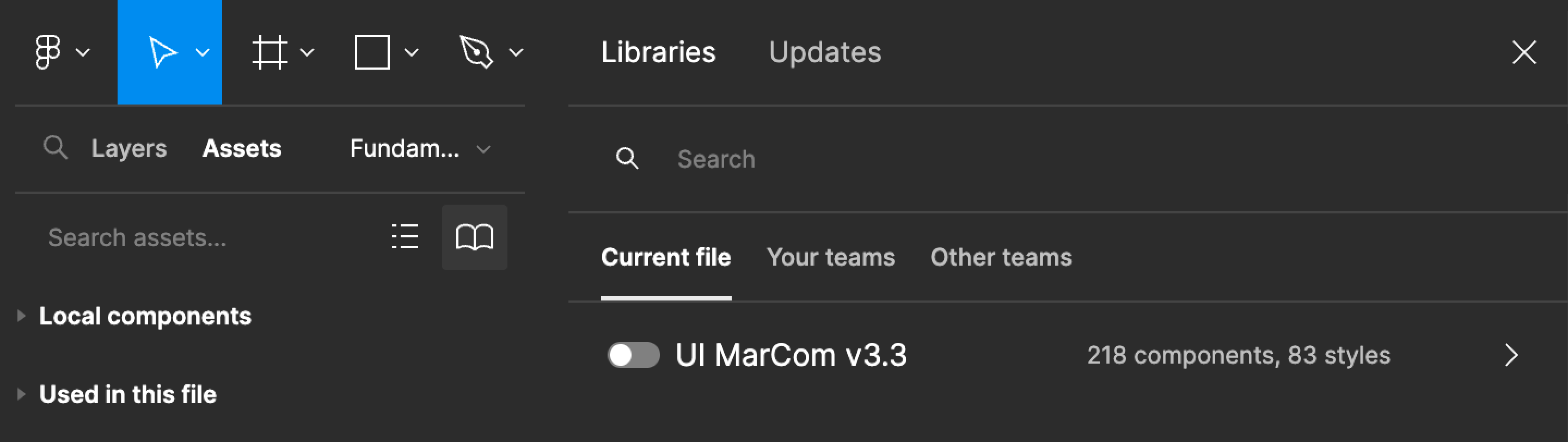Screen dimensions: 1568x442
Task: Open UI MarCom v3.3 details chevron
Action: point(1511,355)
